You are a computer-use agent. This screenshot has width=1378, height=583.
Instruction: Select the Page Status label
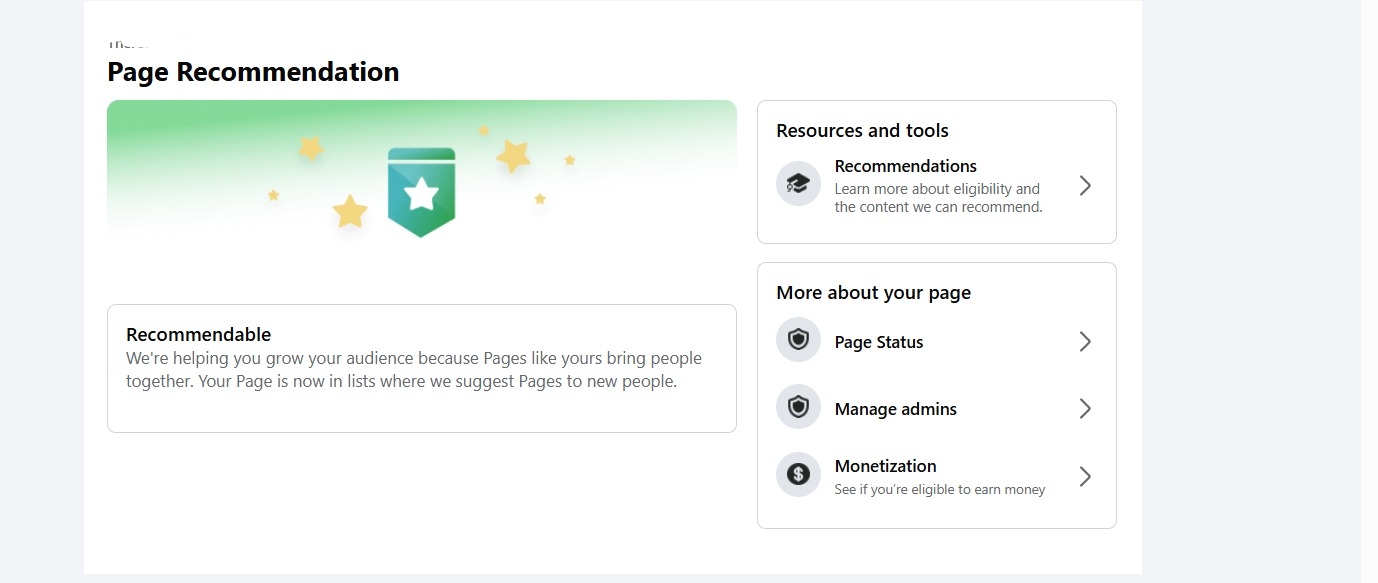879,342
